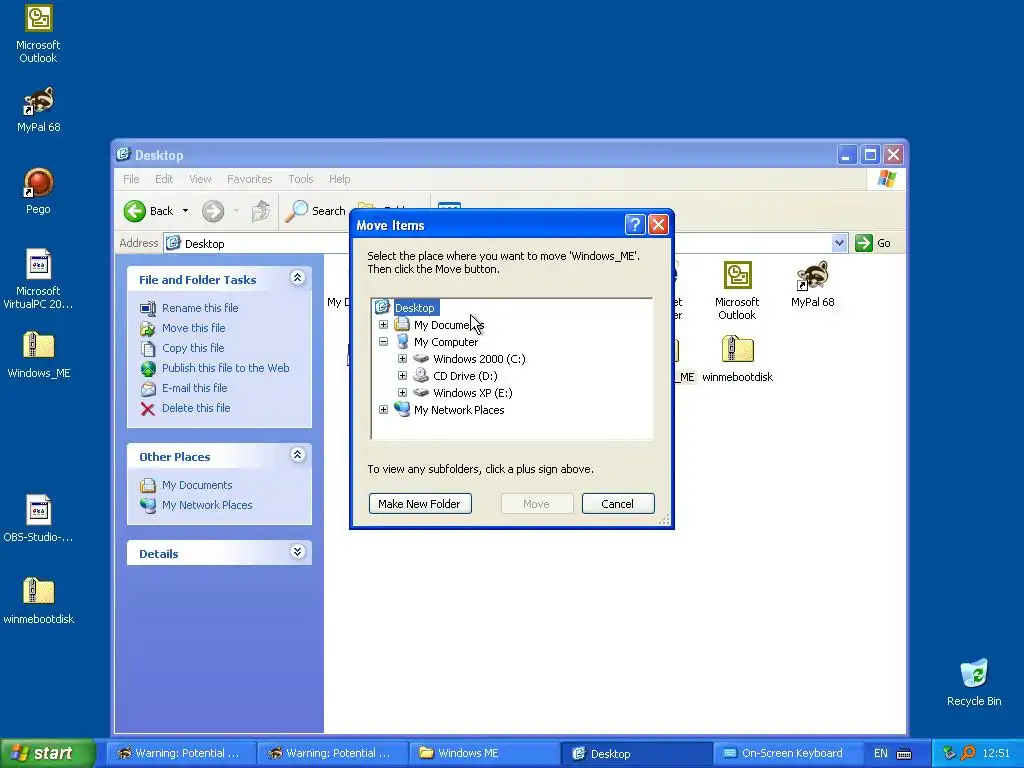Click Copy this file link

[x=193, y=348]
